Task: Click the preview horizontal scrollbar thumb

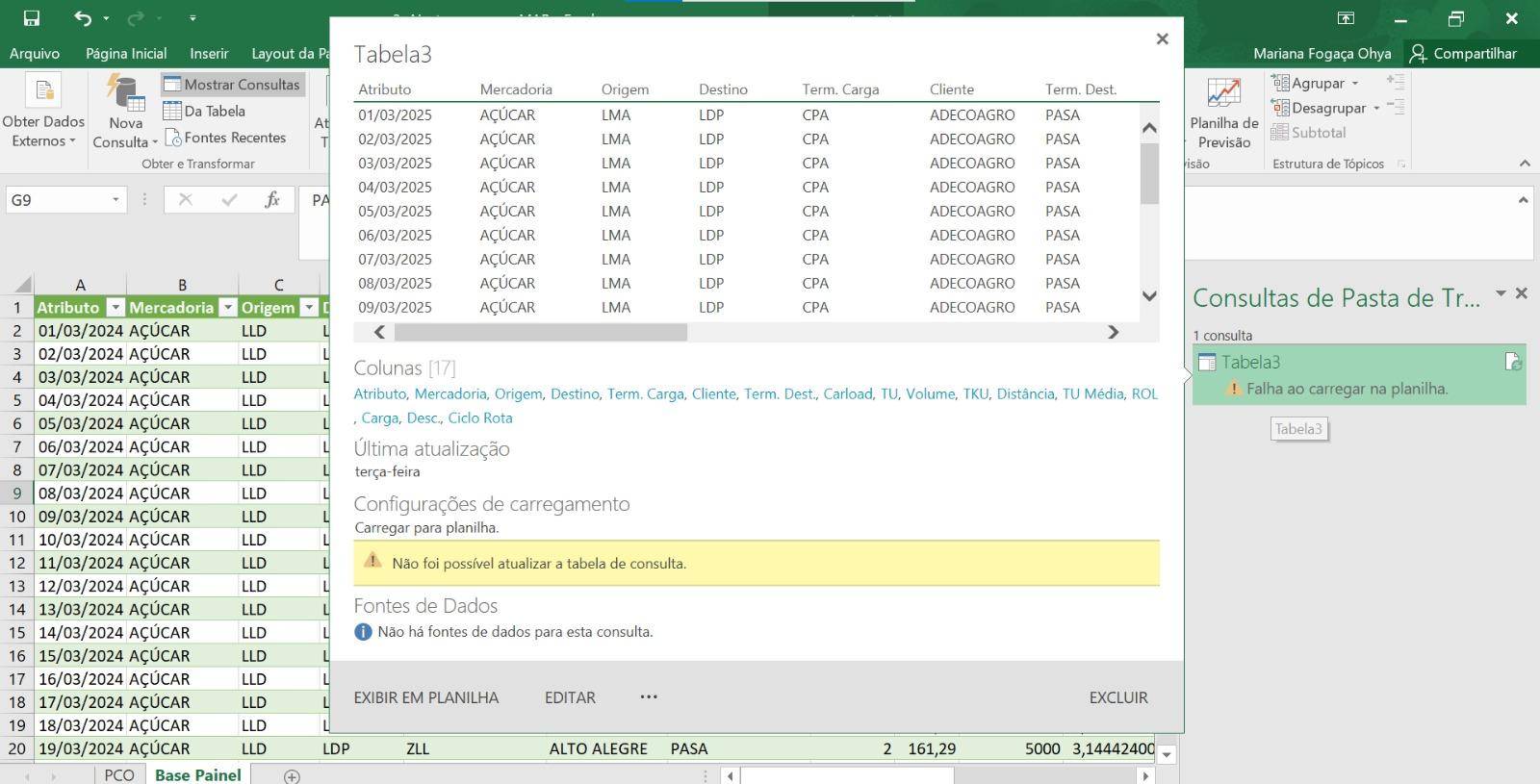Action: [x=541, y=332]
